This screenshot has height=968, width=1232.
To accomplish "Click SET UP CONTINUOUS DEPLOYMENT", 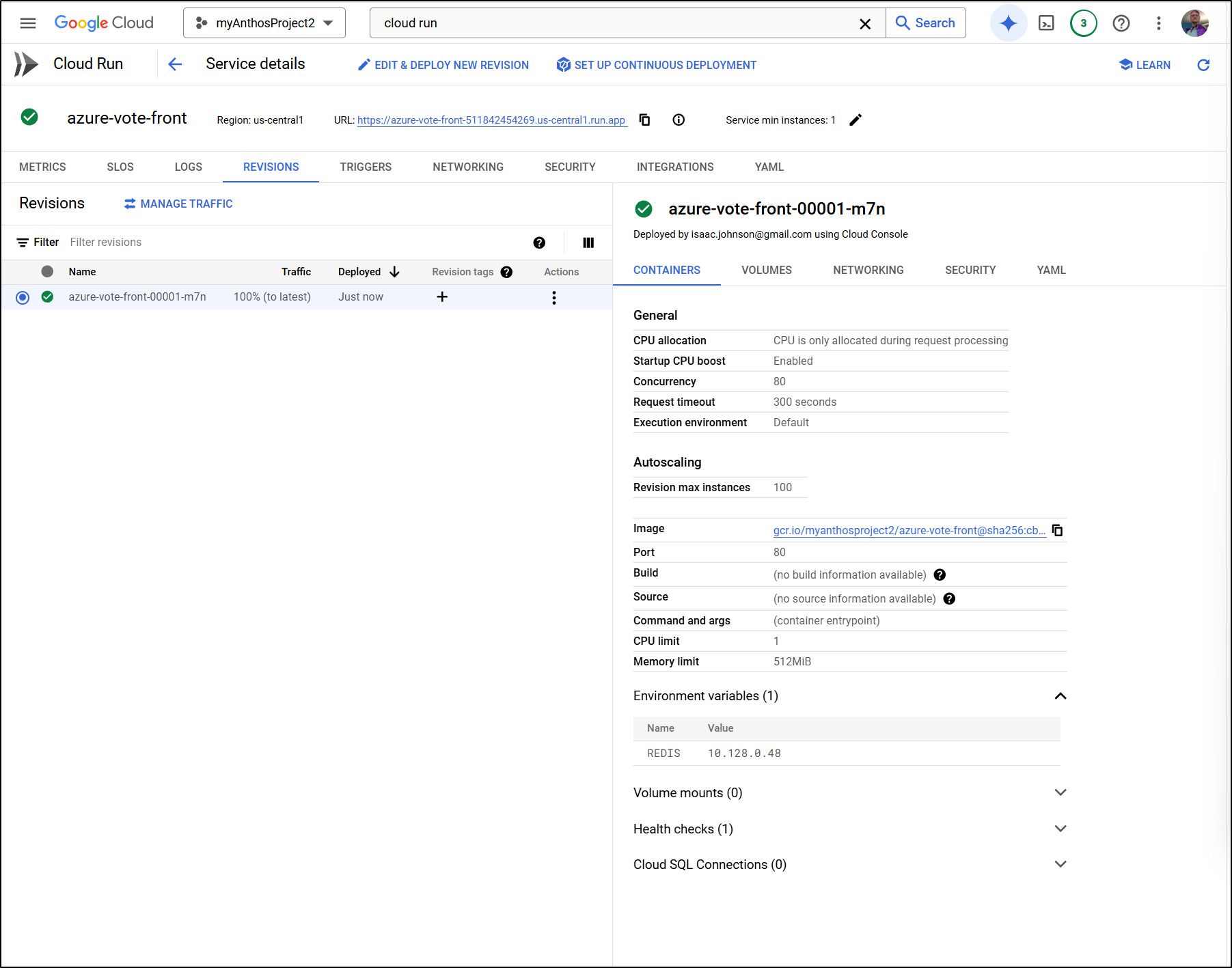I will pos(657,65).
